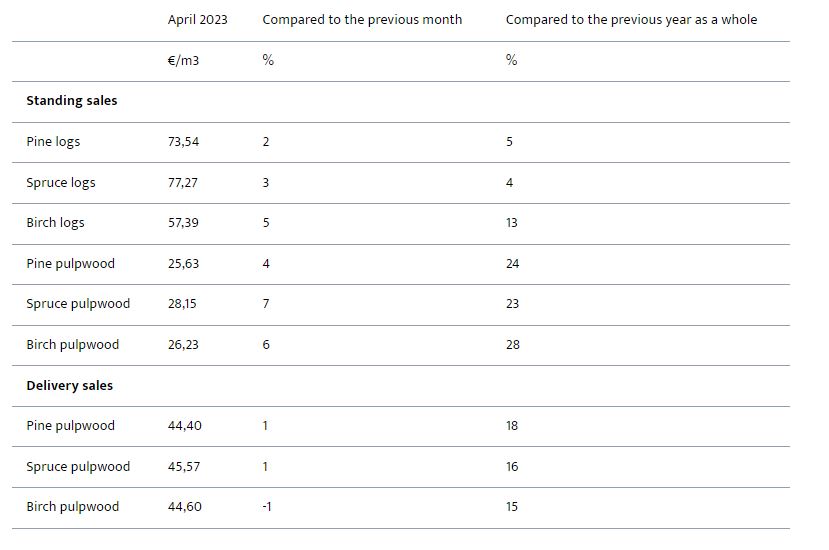Viewport: 829px width, 550px height.
Task: Click Spruce pulpwood under Delivery sales
Action: coord(78,467)
